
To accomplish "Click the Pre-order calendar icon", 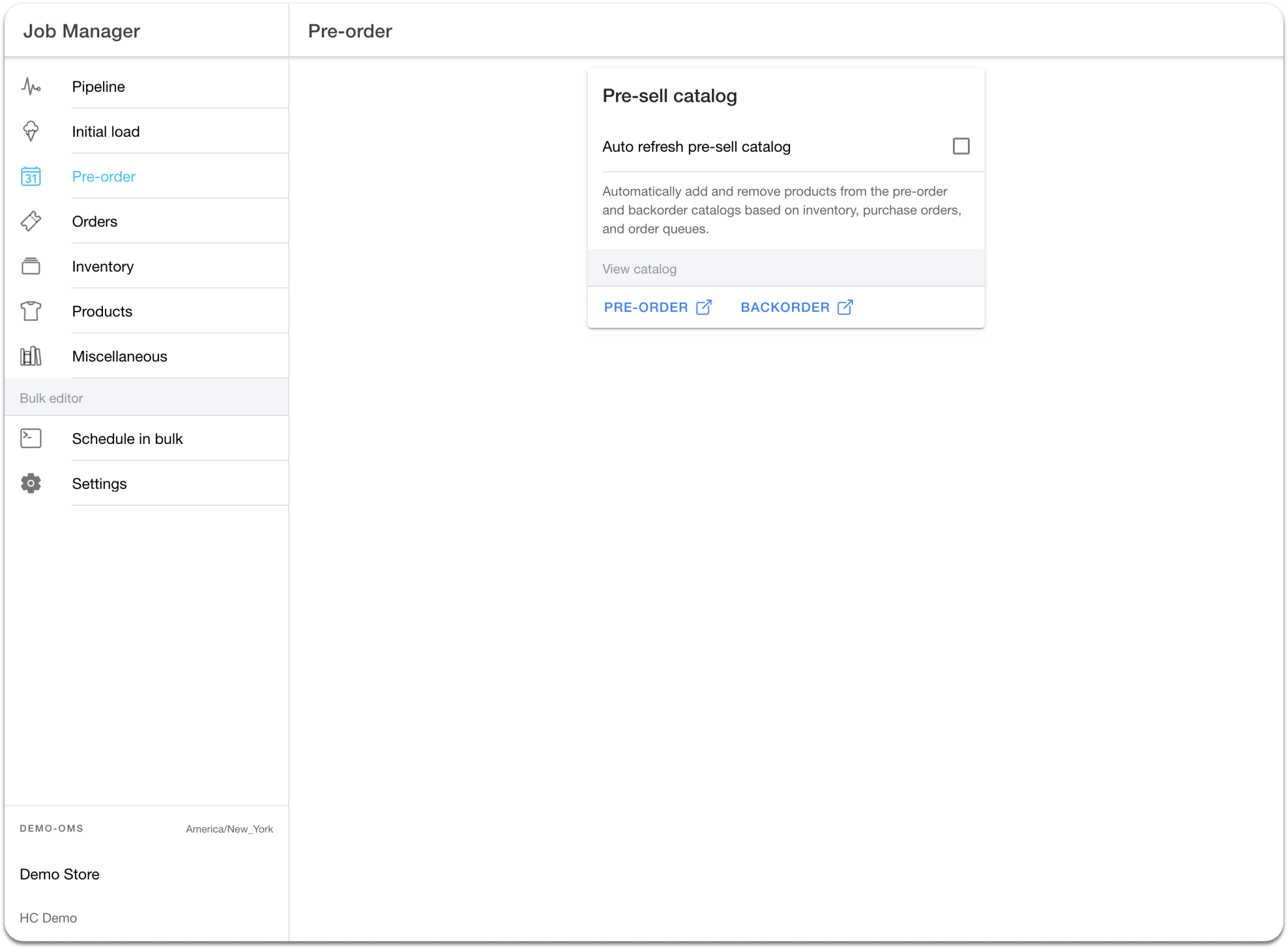I will (31, 177).
